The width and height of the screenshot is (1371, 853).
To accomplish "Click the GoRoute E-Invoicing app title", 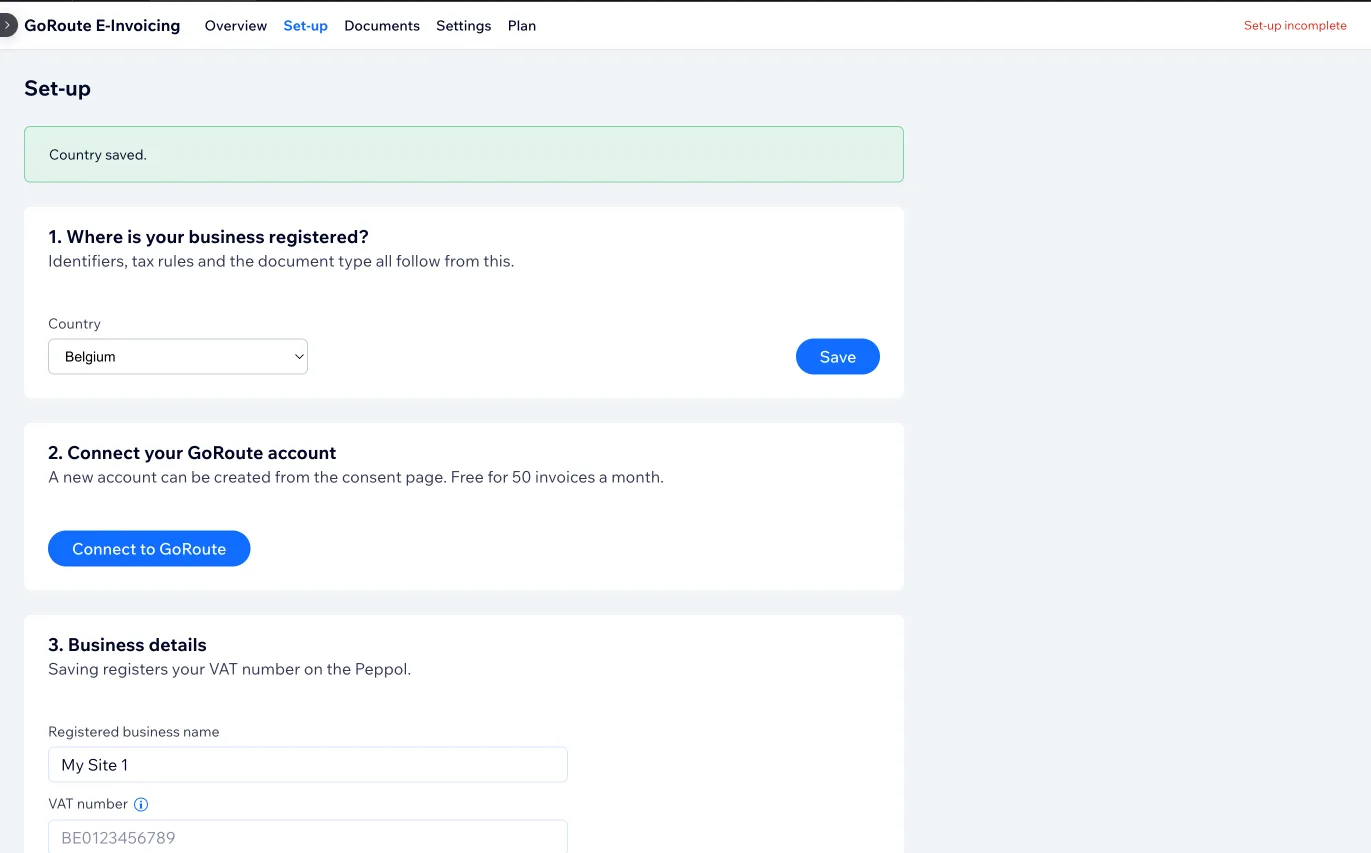I will 102,26.
